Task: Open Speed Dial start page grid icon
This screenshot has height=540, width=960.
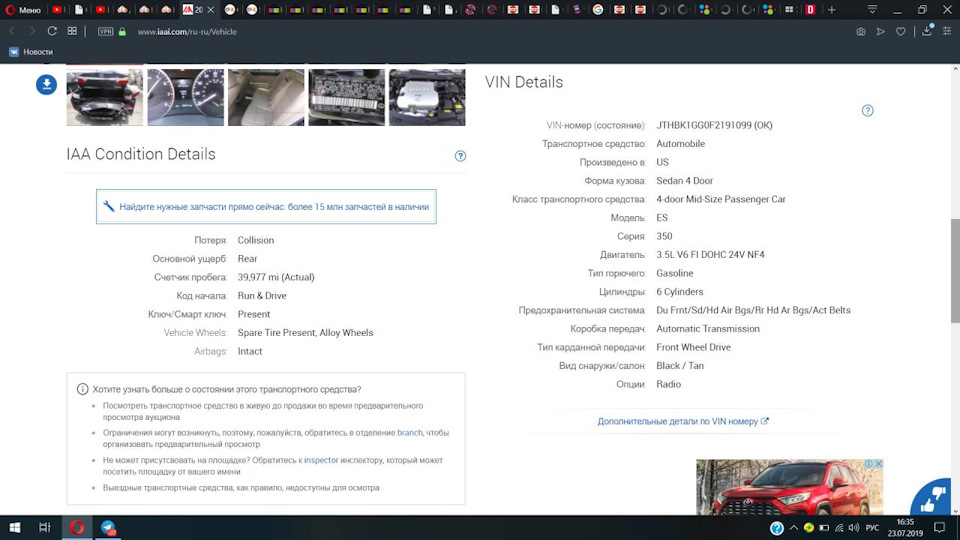Action: click(x=72, y=31)
